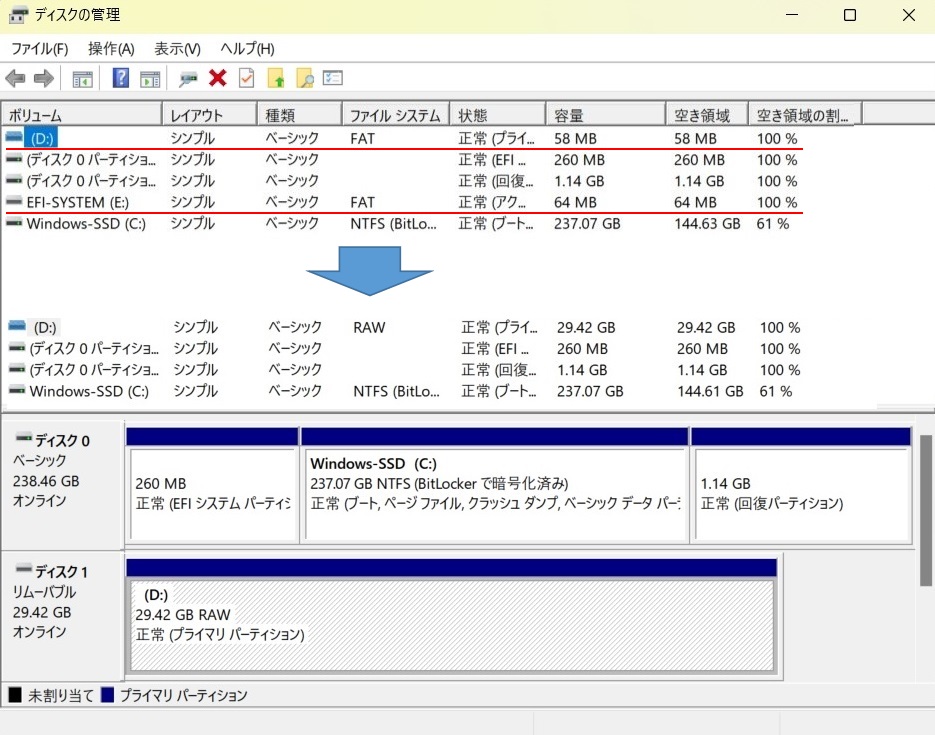The width and height of the screenshot is (935, 735).
Task: Sort by the 空き領域 column header
Action: [707, 114]
